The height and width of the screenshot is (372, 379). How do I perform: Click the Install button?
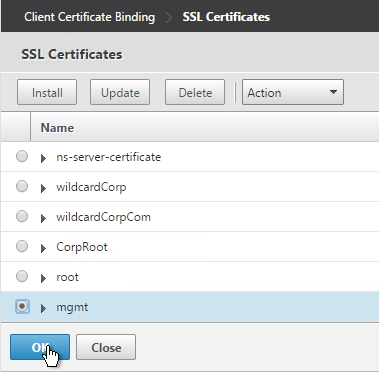47,92
